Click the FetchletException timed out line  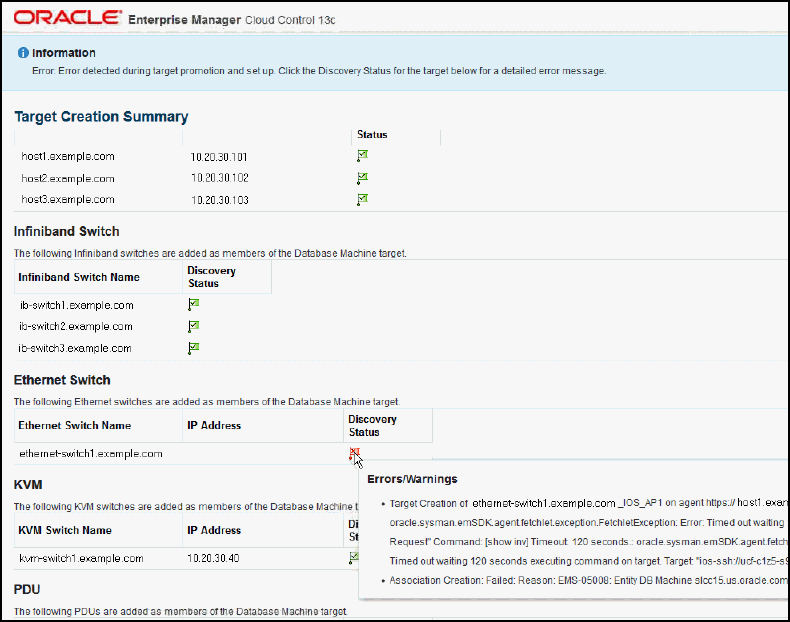tap(587, 523)
